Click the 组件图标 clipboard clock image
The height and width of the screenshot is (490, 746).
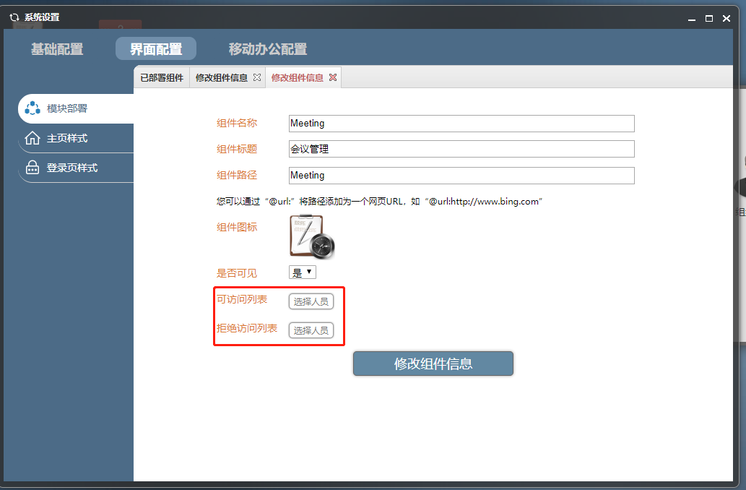pyautogui.click(x=312, y=237)
